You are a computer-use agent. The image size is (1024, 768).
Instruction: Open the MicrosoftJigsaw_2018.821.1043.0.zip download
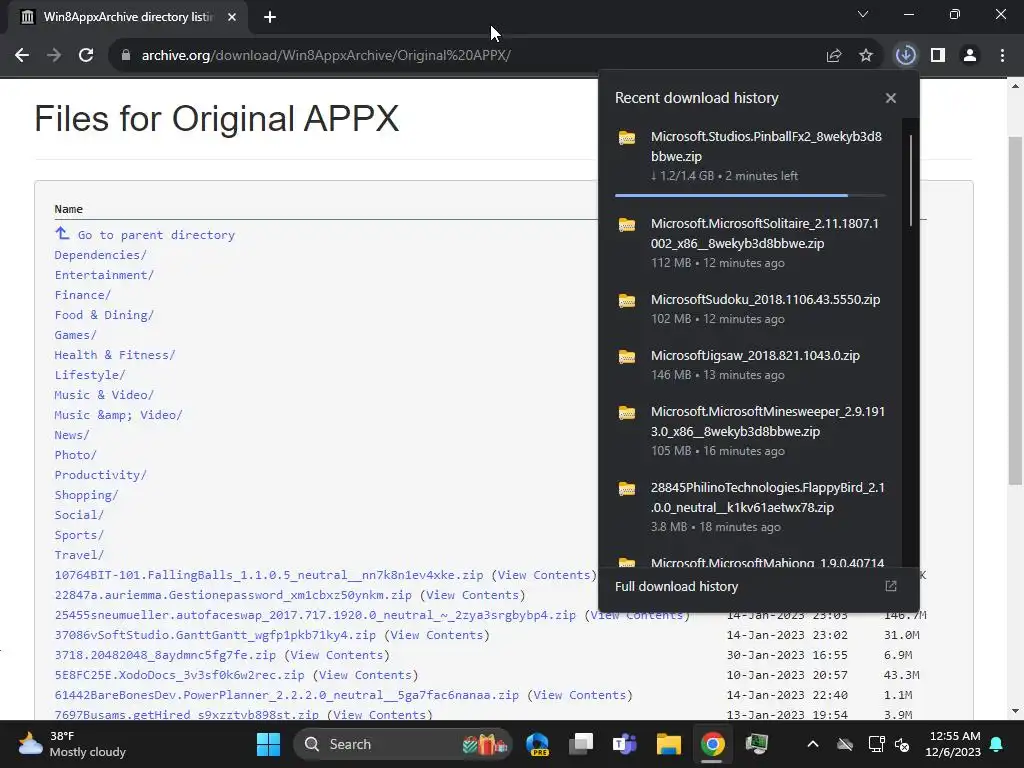[750, 365]
